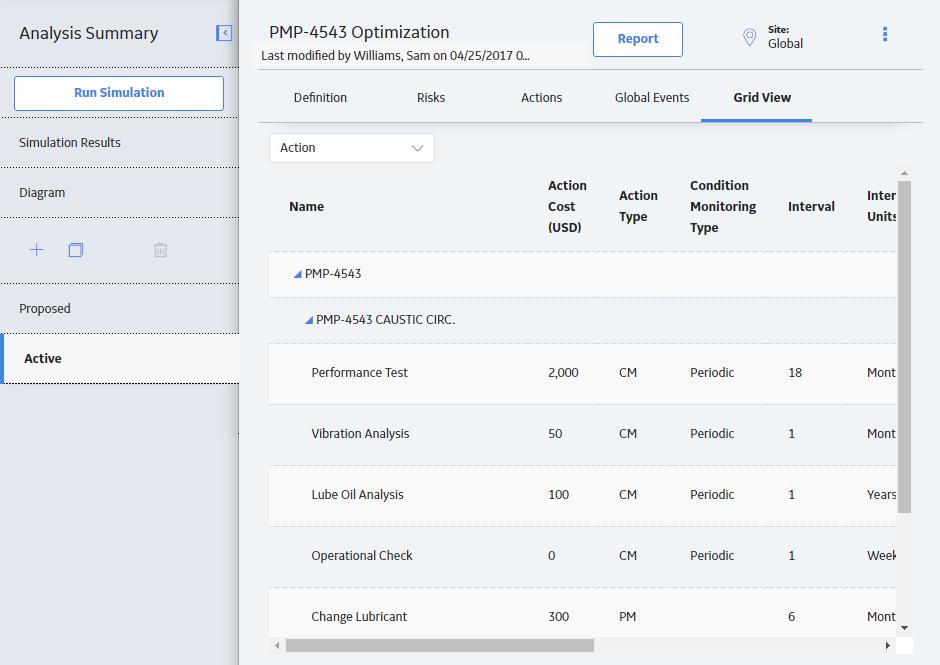
Task: Select the Change Lubricant row name
Action: click(359, 617)
